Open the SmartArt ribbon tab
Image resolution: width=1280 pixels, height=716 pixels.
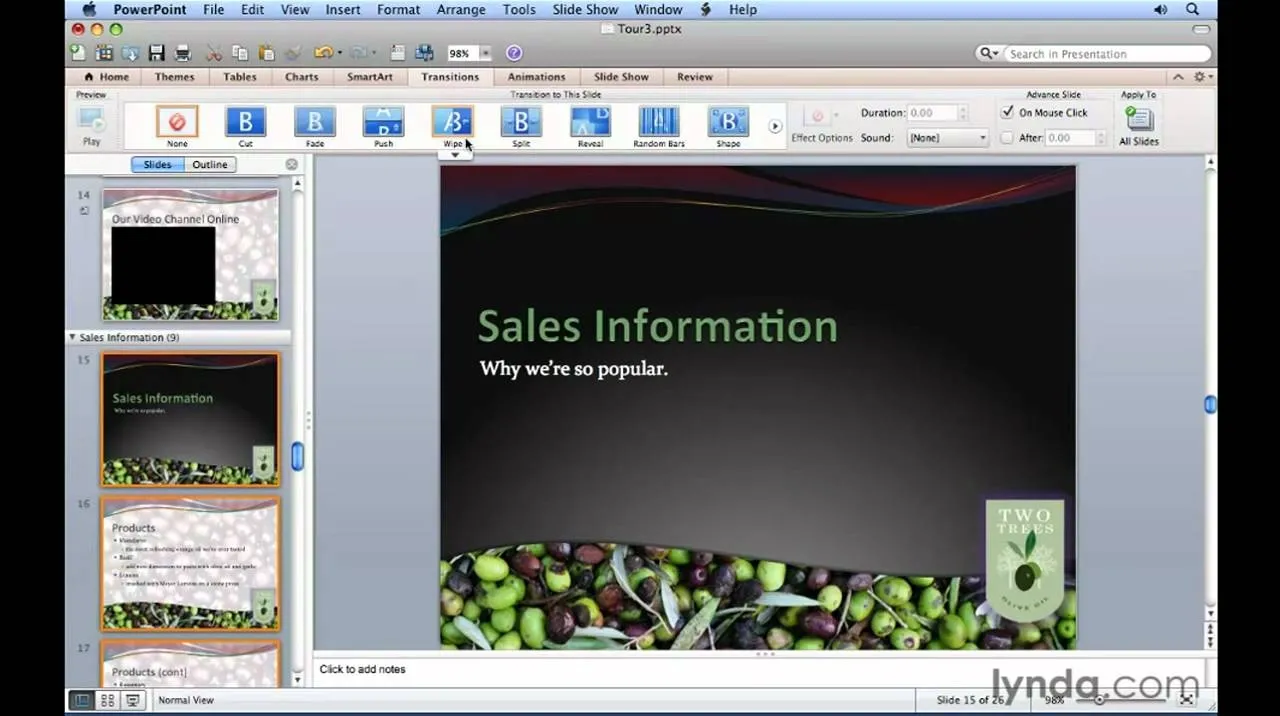click(x=370, y=77)
